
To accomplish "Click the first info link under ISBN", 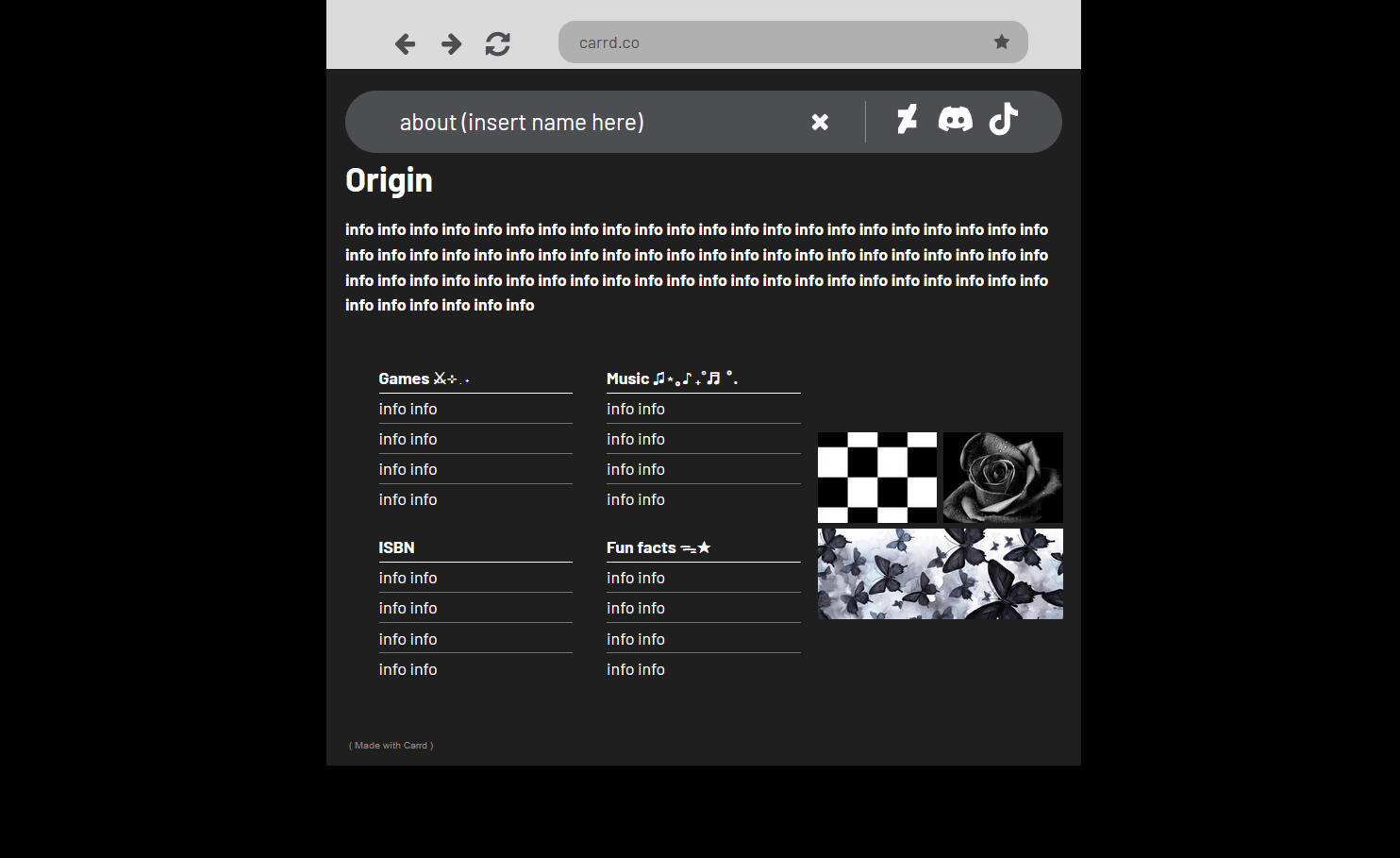I will [408, 578].
